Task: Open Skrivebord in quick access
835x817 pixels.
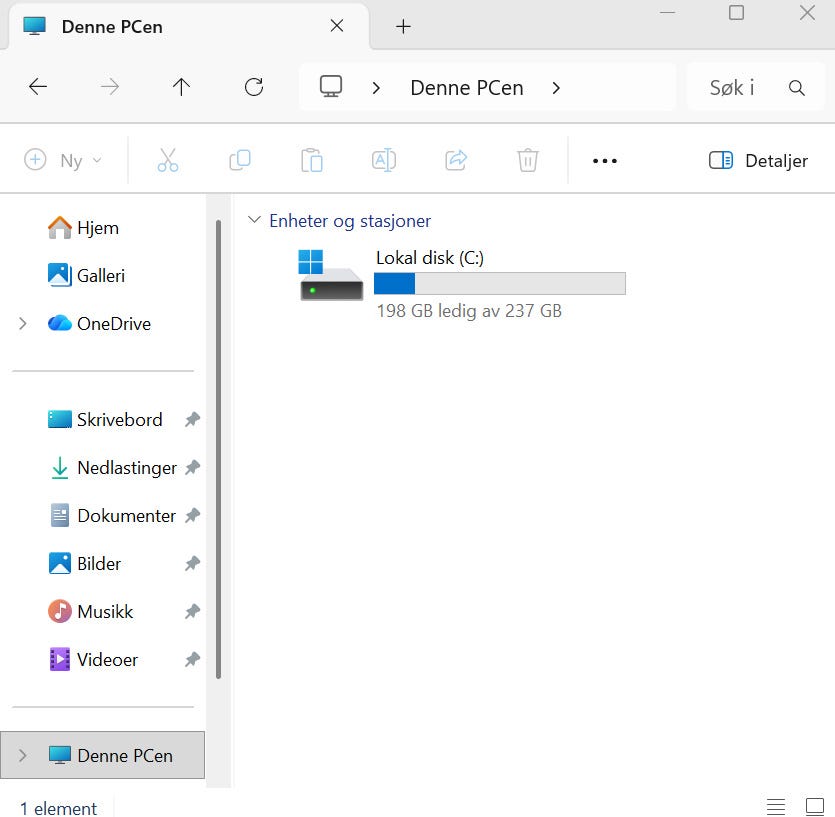Action: coord(105,420)
